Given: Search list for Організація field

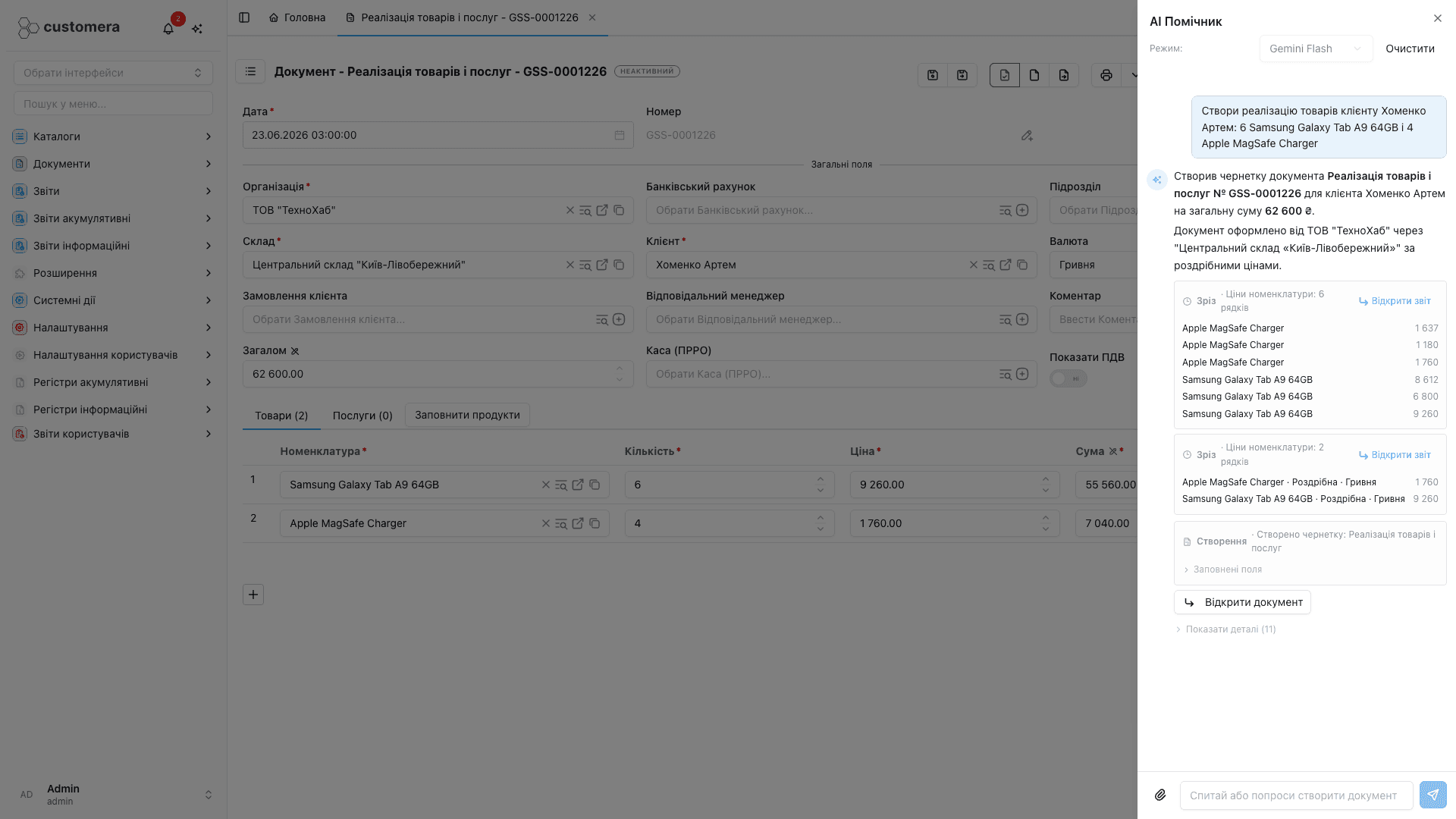Looking at the screenshot, I should click(x=585, y=210).
